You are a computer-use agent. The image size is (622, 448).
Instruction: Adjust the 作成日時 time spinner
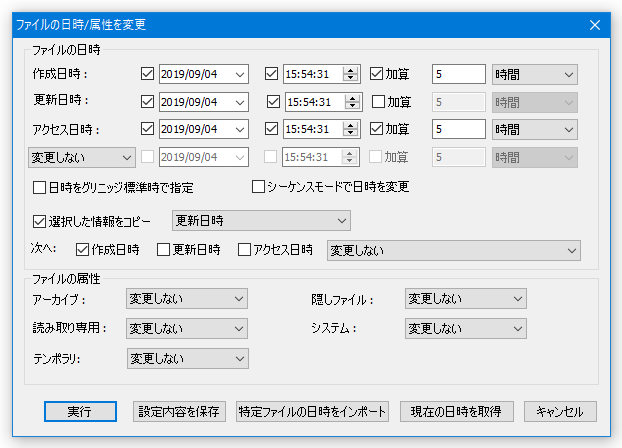tap(350, 74)
